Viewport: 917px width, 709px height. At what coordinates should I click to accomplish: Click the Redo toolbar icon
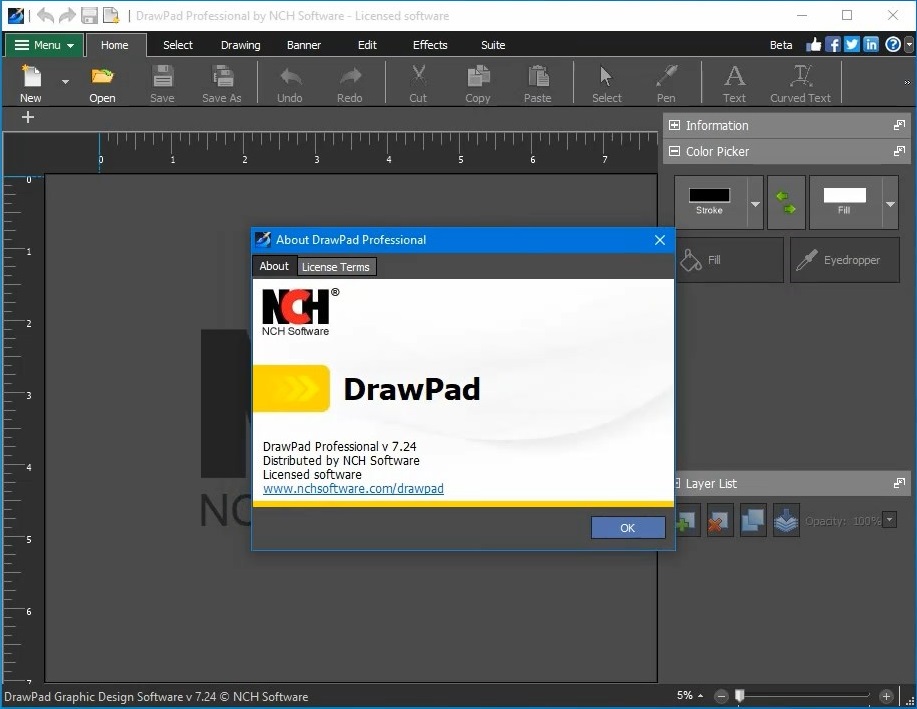pyautogui.click(x=350, y=83)
